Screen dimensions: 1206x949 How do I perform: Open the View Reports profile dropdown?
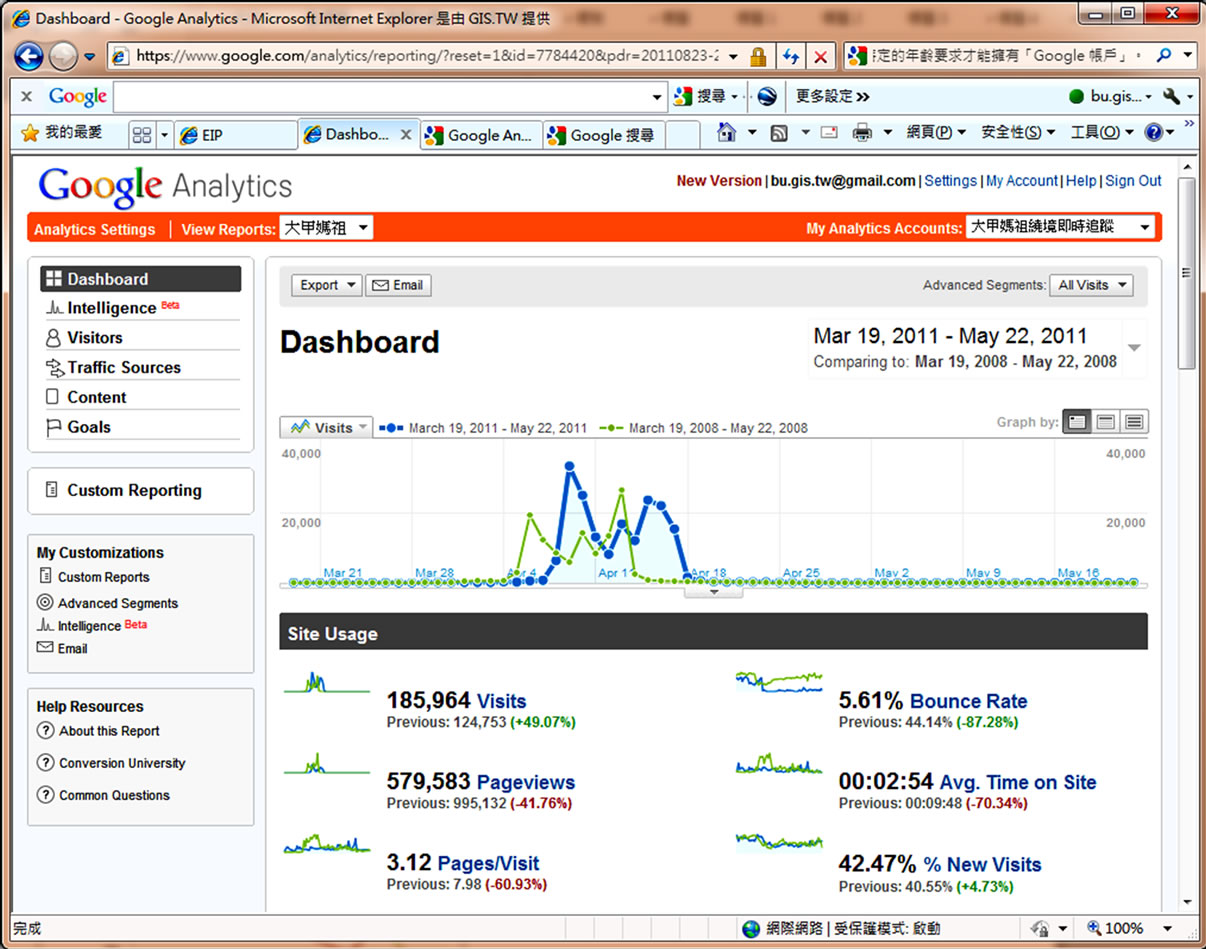326,228
